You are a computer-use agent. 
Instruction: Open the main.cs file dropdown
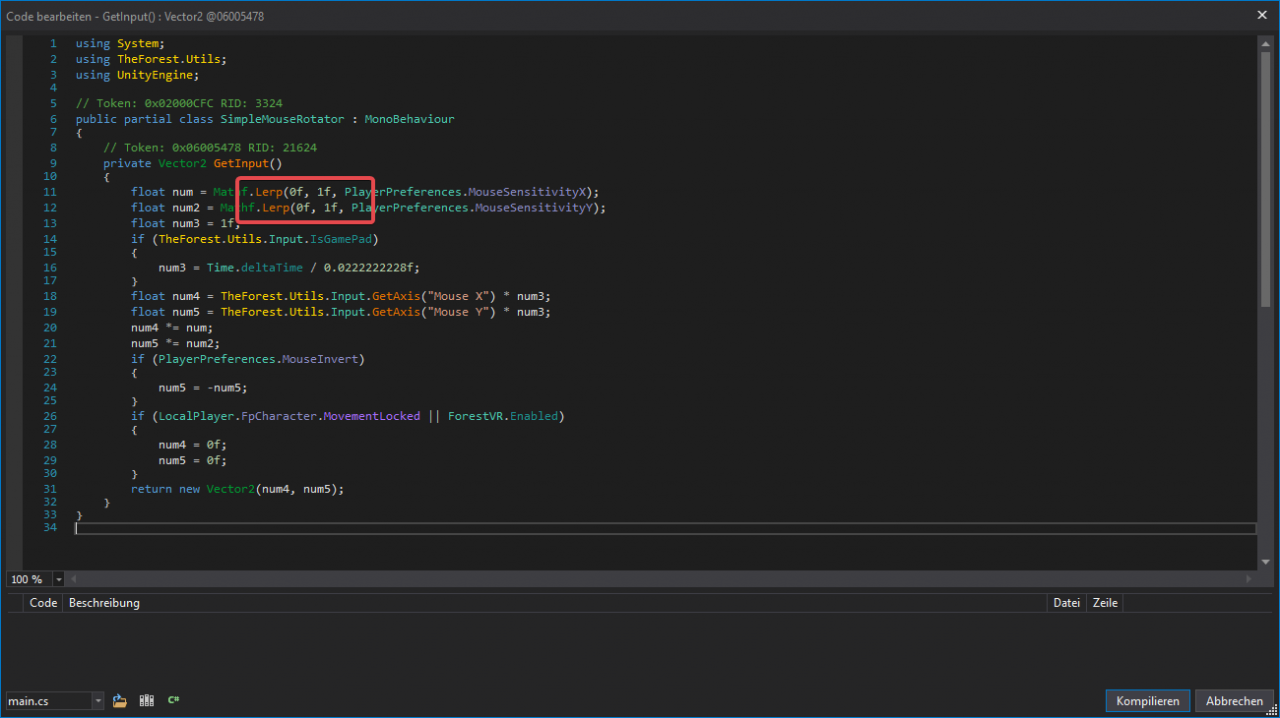click(97, 701)
